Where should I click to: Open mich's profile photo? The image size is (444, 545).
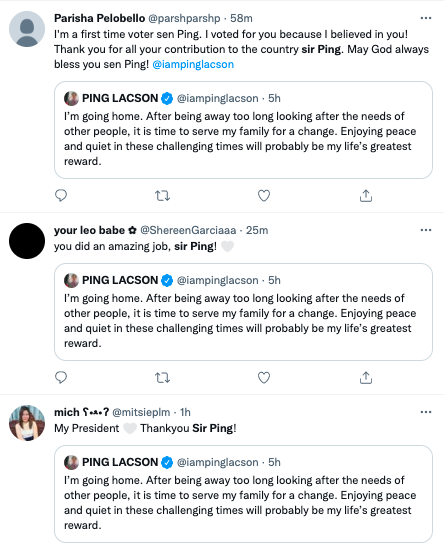27,423
